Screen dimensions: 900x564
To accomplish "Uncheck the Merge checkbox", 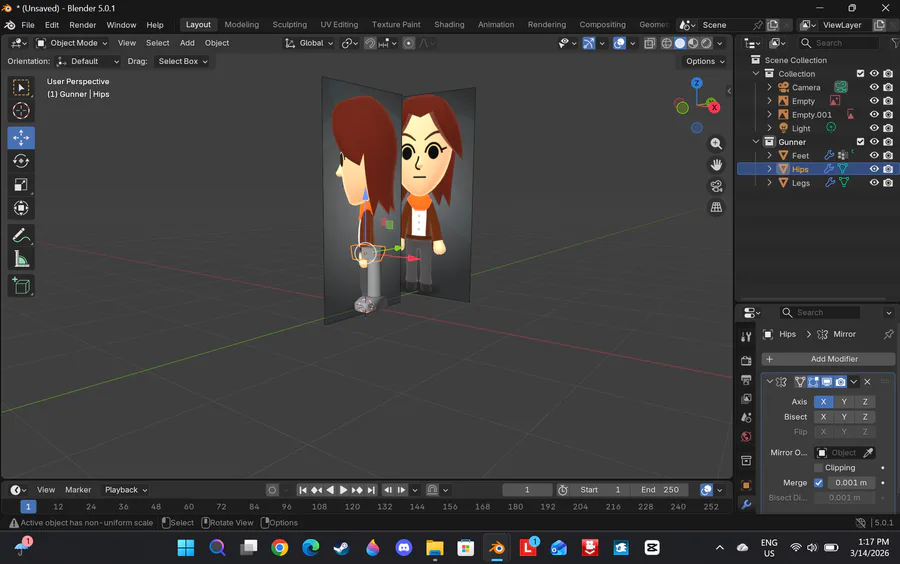I will coord(818,483).
